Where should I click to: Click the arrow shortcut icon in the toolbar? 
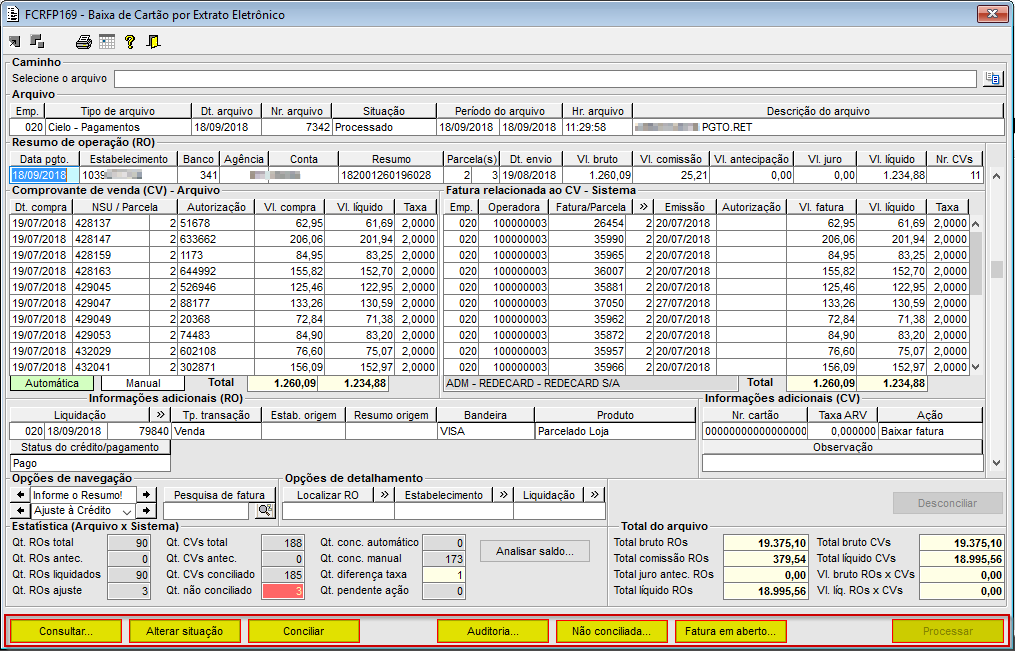tap(14, 42)
